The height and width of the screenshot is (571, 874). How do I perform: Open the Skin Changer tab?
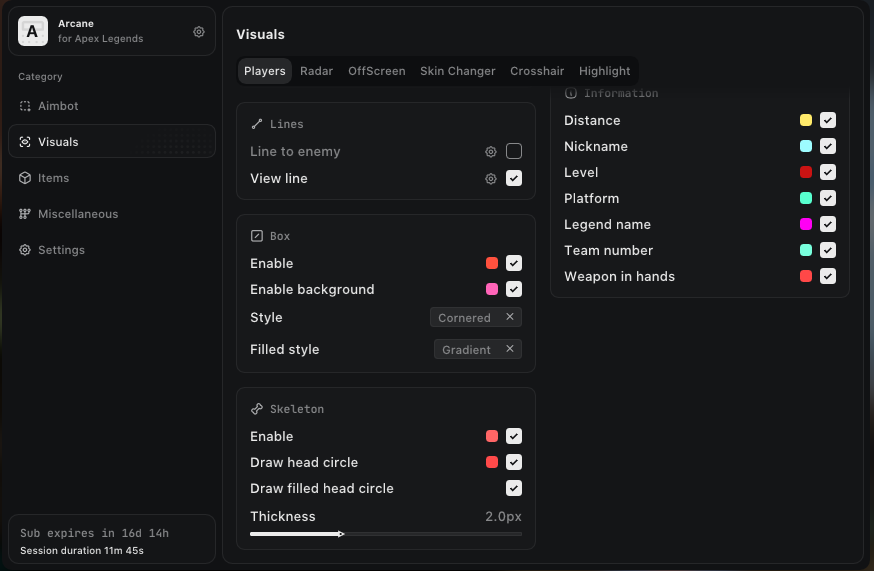[x=457, y=71]
